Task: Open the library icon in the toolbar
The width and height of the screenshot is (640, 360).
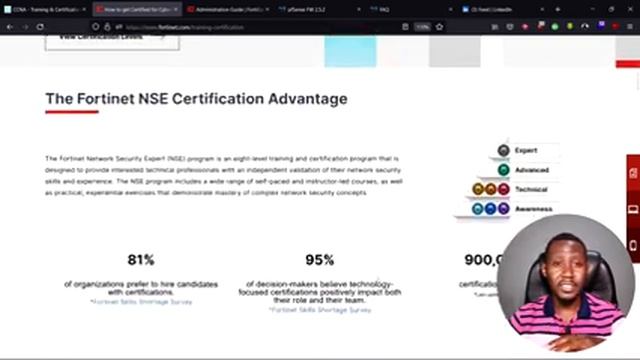Action: tap(495, 27)
